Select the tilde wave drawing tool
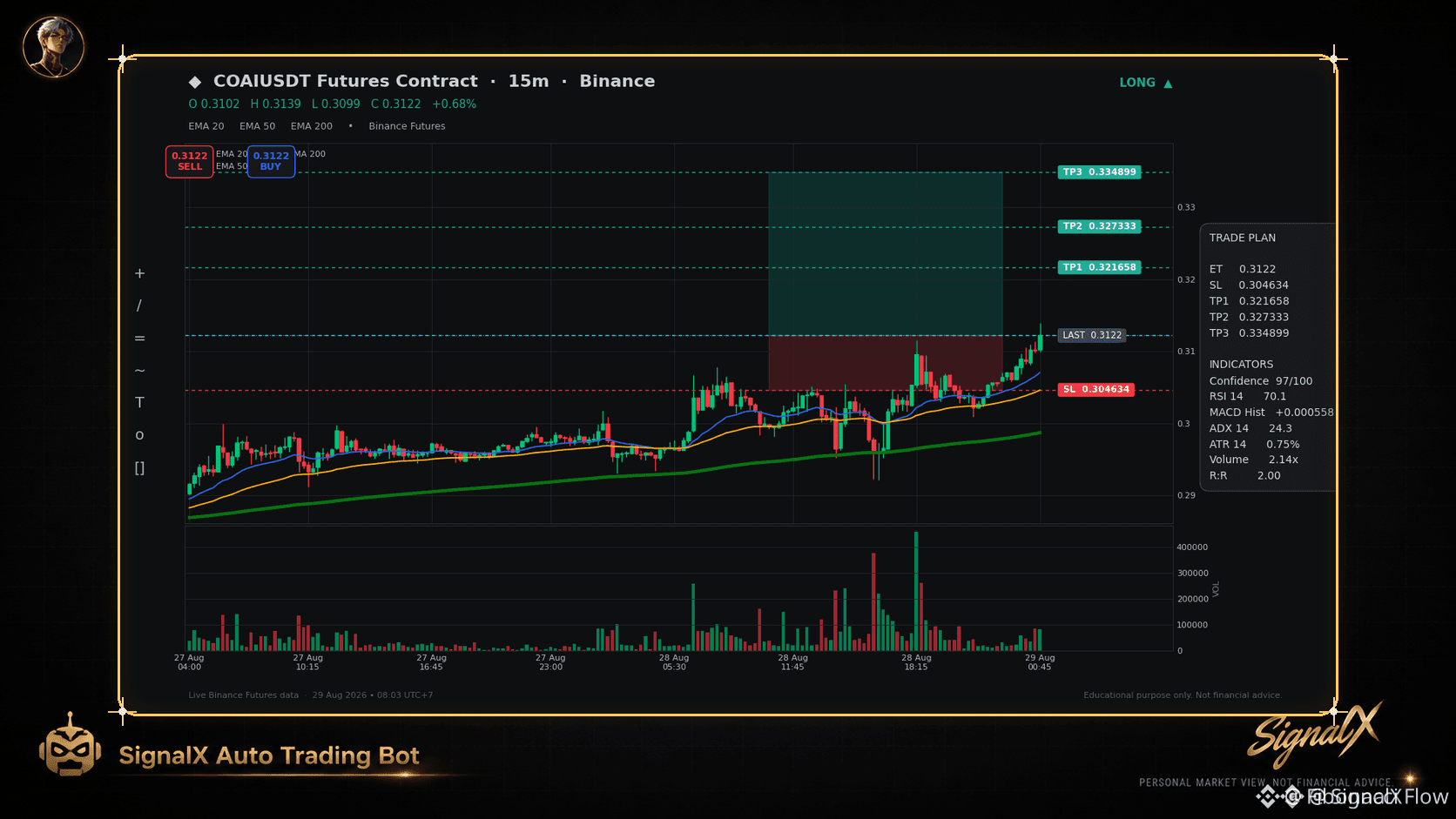Screen dimensions: 1456x819 point(139,371)
